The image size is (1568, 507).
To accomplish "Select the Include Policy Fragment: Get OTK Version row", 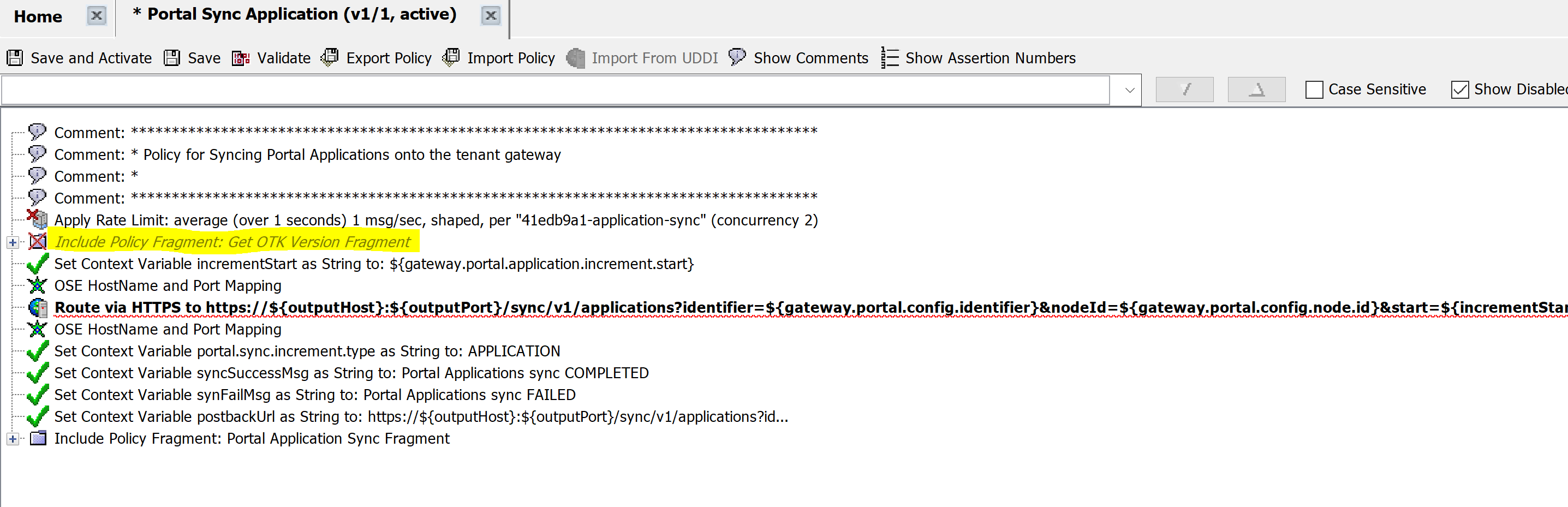I will click(232, 242).
